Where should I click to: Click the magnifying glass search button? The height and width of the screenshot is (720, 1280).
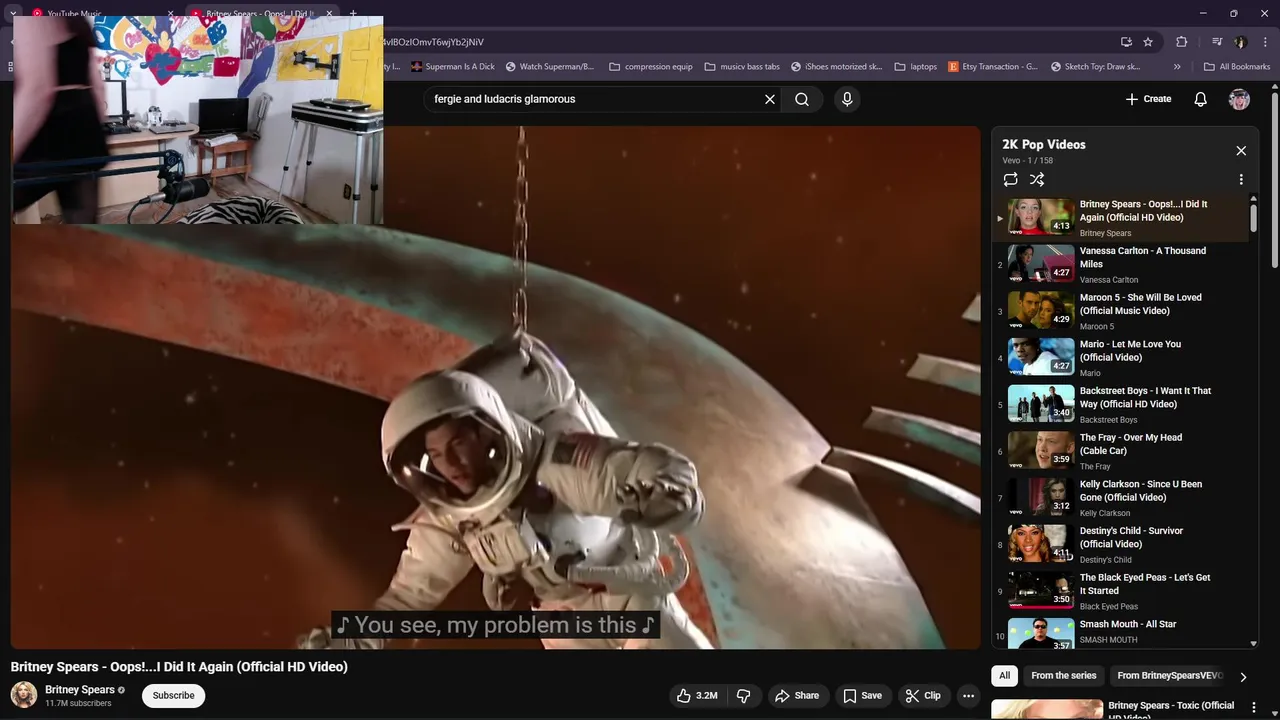802,99
